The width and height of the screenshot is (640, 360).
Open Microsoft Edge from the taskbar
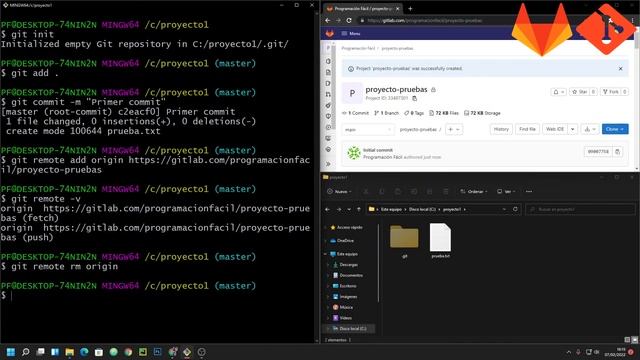pyautogui.click(x=84, y=352)
